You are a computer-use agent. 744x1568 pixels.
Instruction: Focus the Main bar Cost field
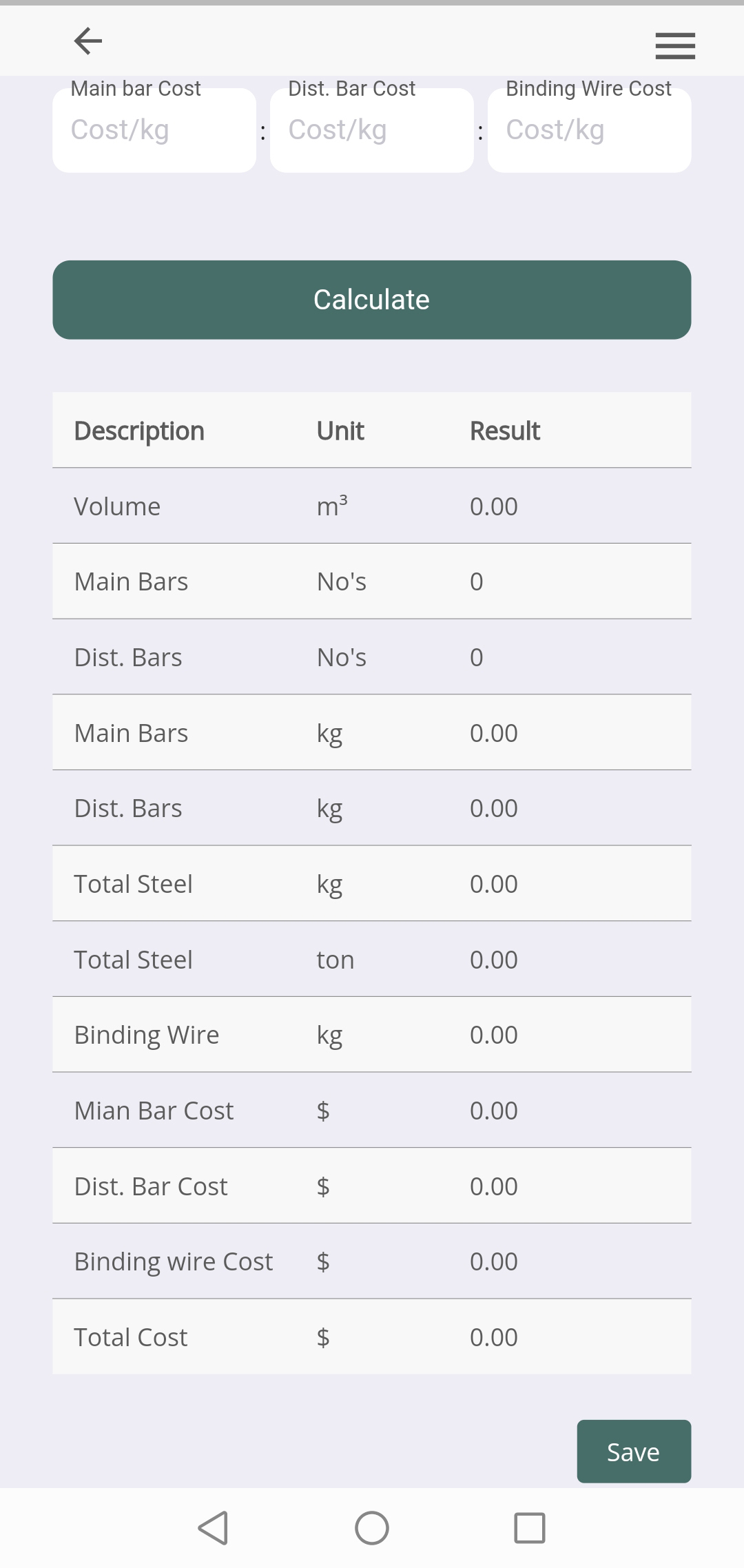click(154, 130)
